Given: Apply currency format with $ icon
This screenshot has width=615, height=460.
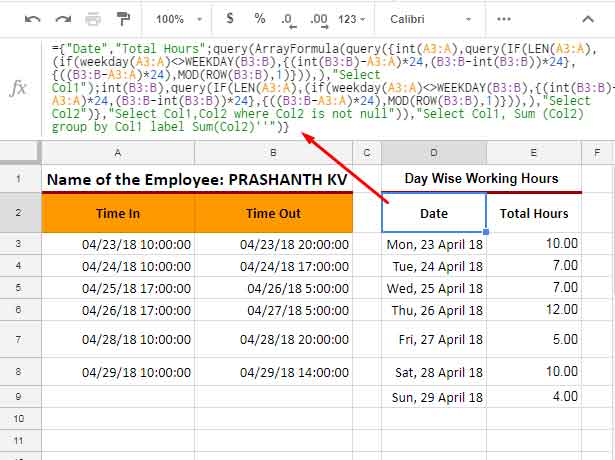Looking at the screenshot, I should point(230,18).
